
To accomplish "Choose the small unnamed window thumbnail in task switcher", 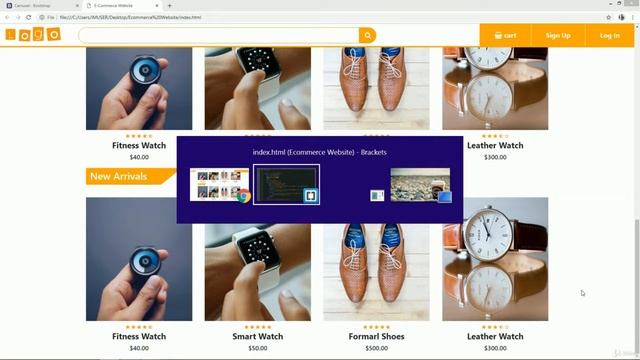I will coord(377,196).
